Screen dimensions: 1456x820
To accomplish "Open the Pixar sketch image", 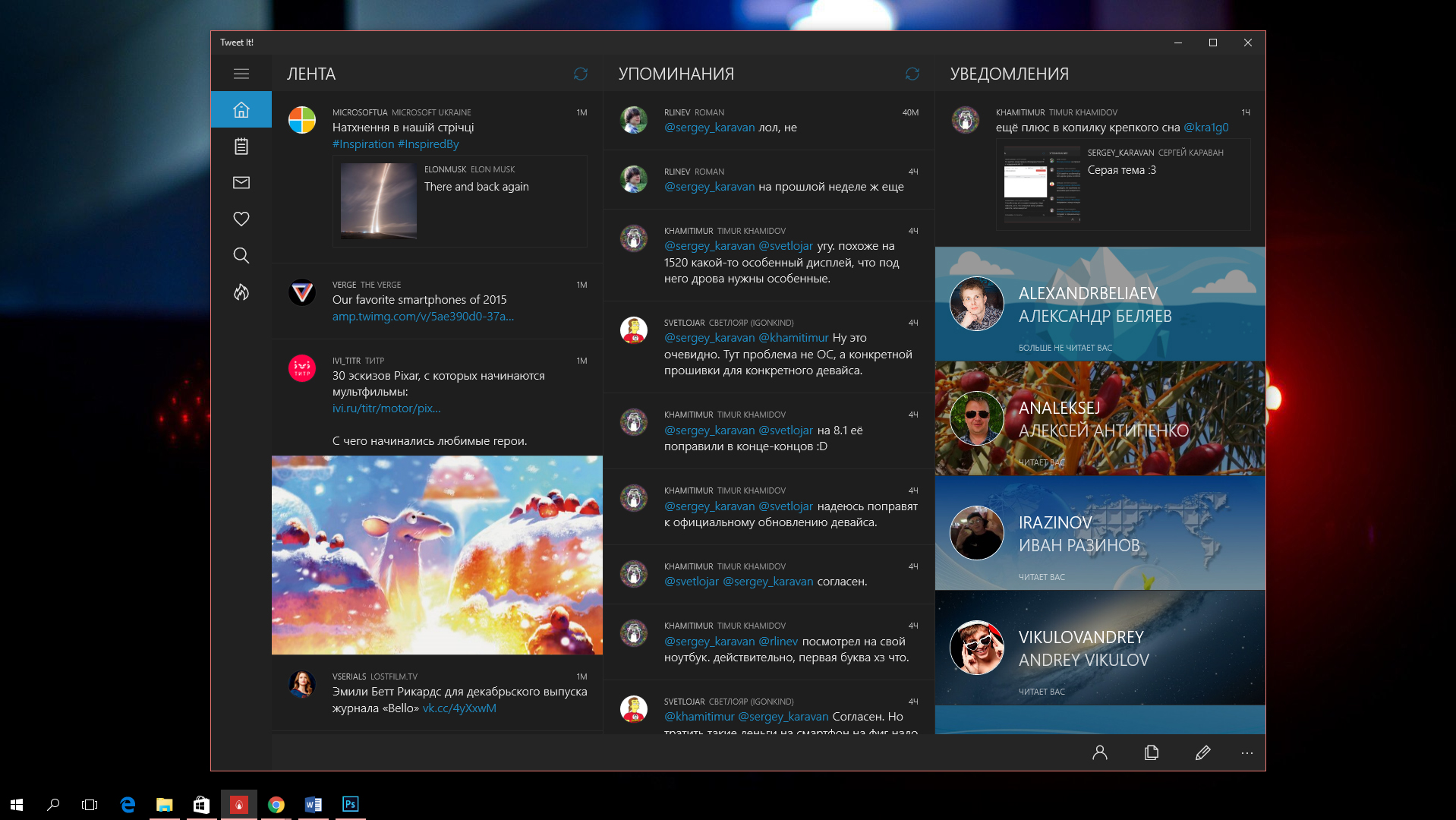I will point(437,555).
